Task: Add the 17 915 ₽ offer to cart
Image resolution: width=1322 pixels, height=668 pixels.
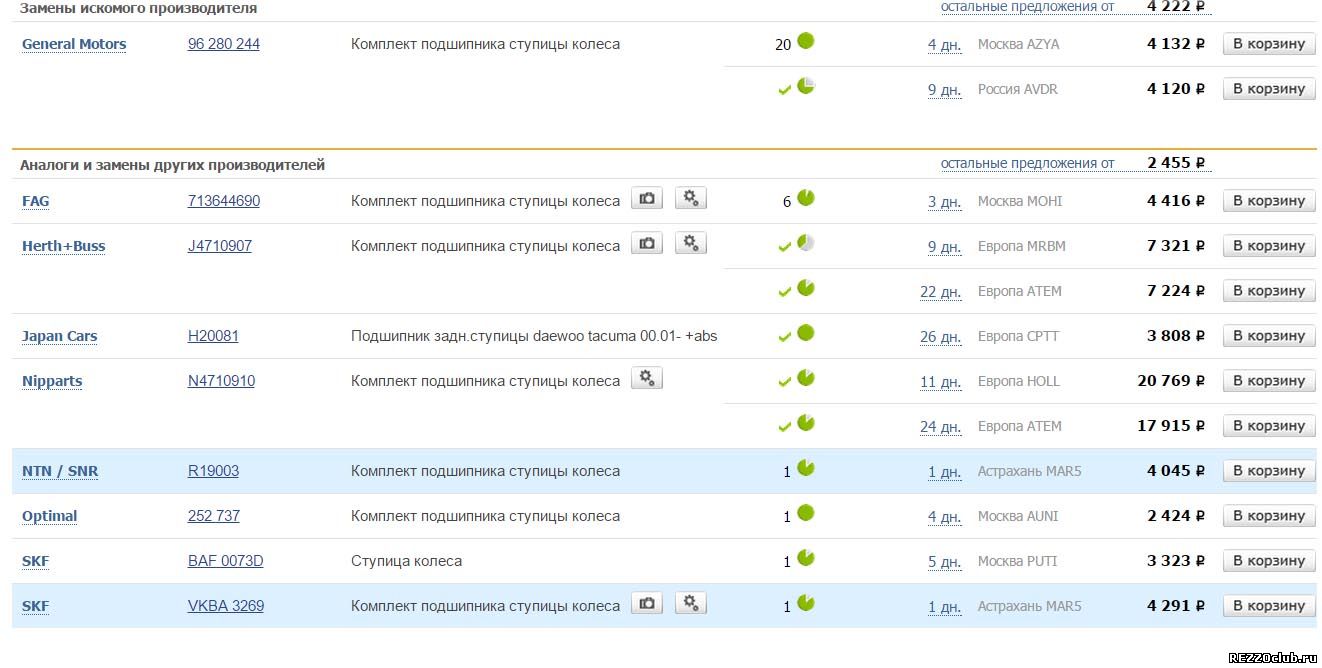Action: pyautogui.click(x=1269, y=425)
